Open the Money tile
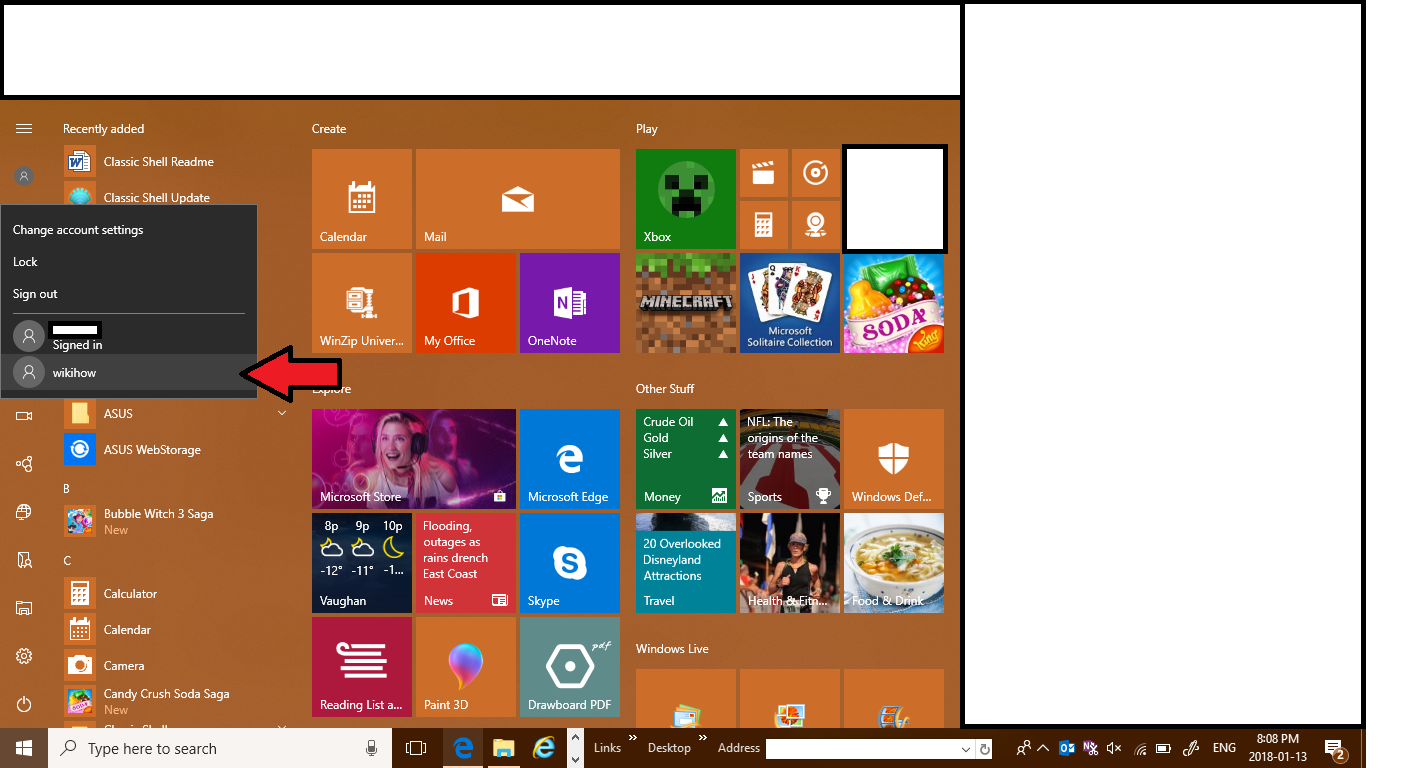Screen dimensions: 1424x768 686,459
